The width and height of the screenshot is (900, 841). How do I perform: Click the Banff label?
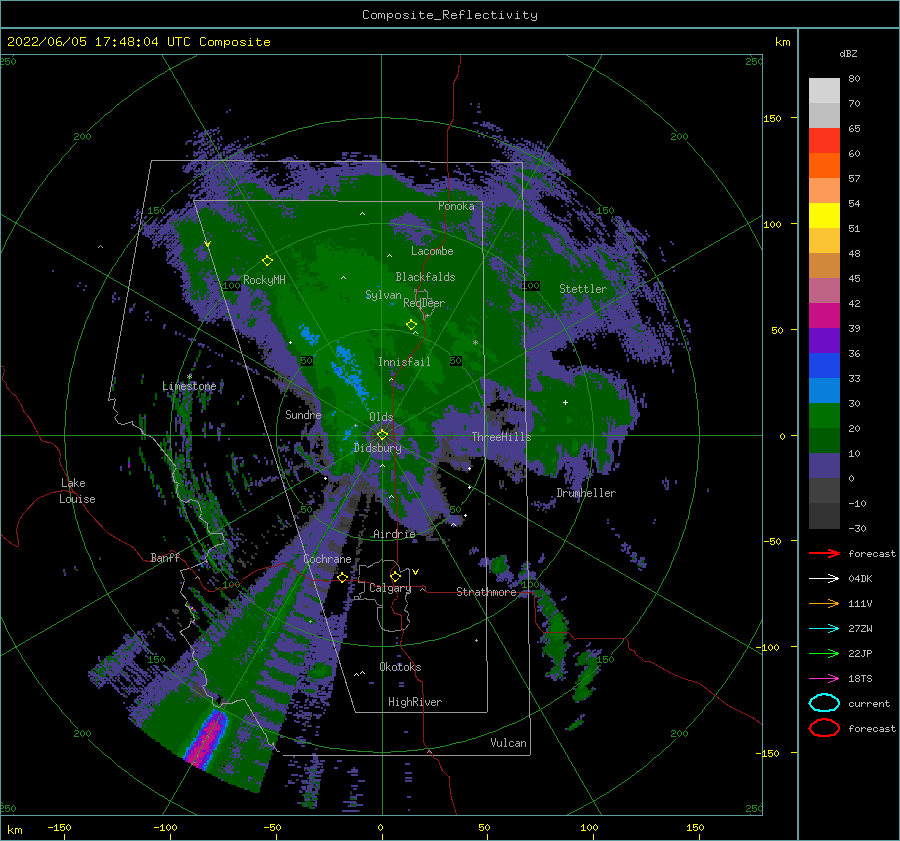click(x=165, y=557)
